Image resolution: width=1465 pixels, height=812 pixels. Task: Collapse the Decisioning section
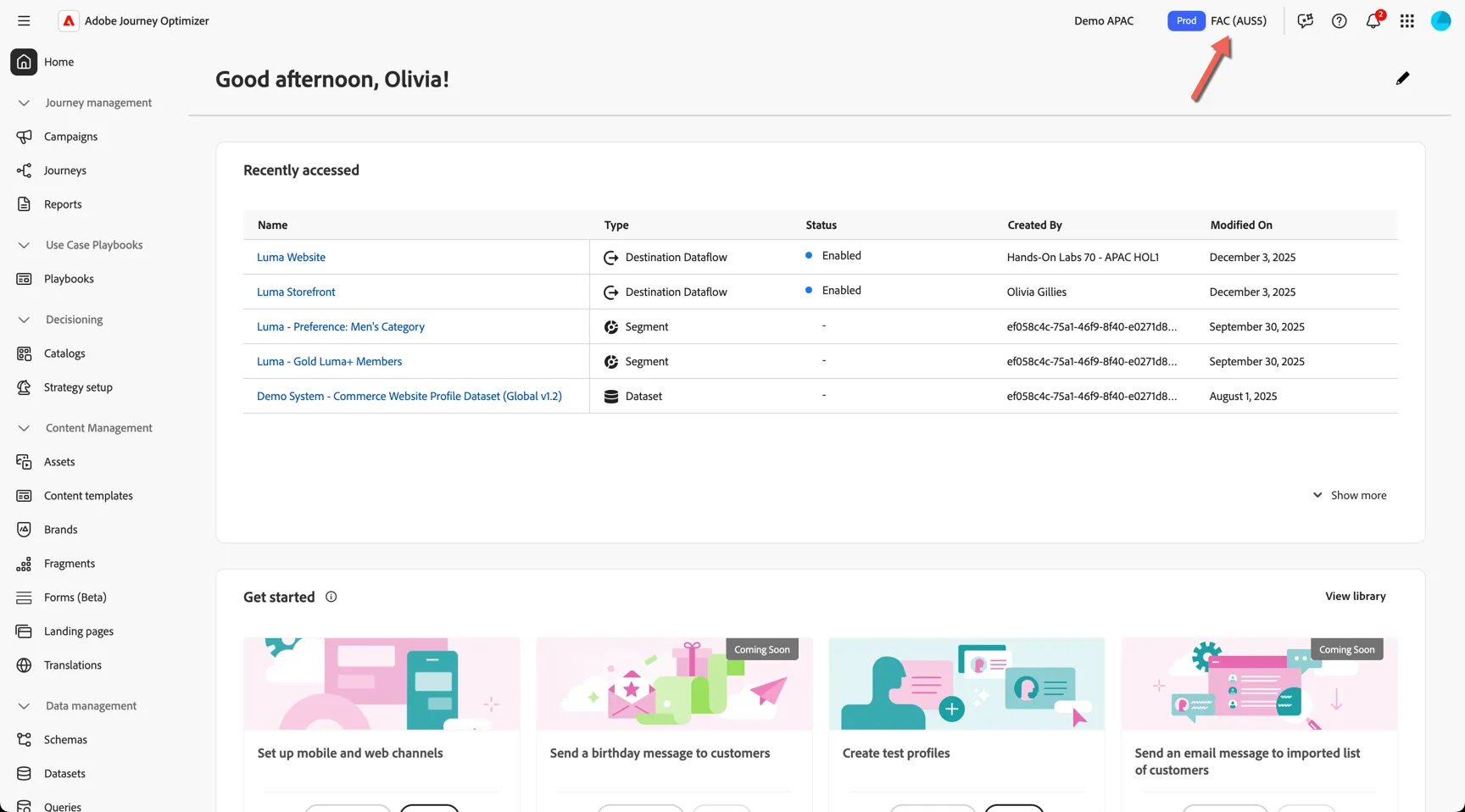coord(24,320)
